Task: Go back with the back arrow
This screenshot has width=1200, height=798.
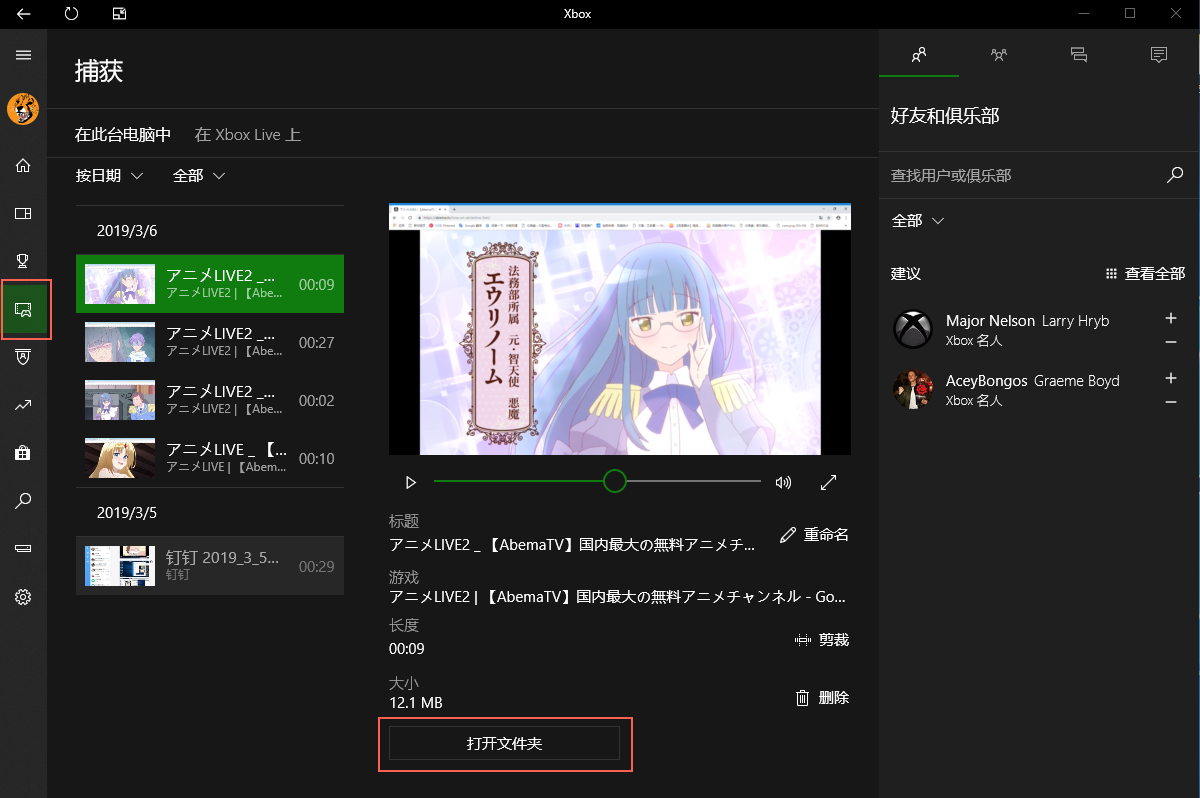Action: [24, 14]
